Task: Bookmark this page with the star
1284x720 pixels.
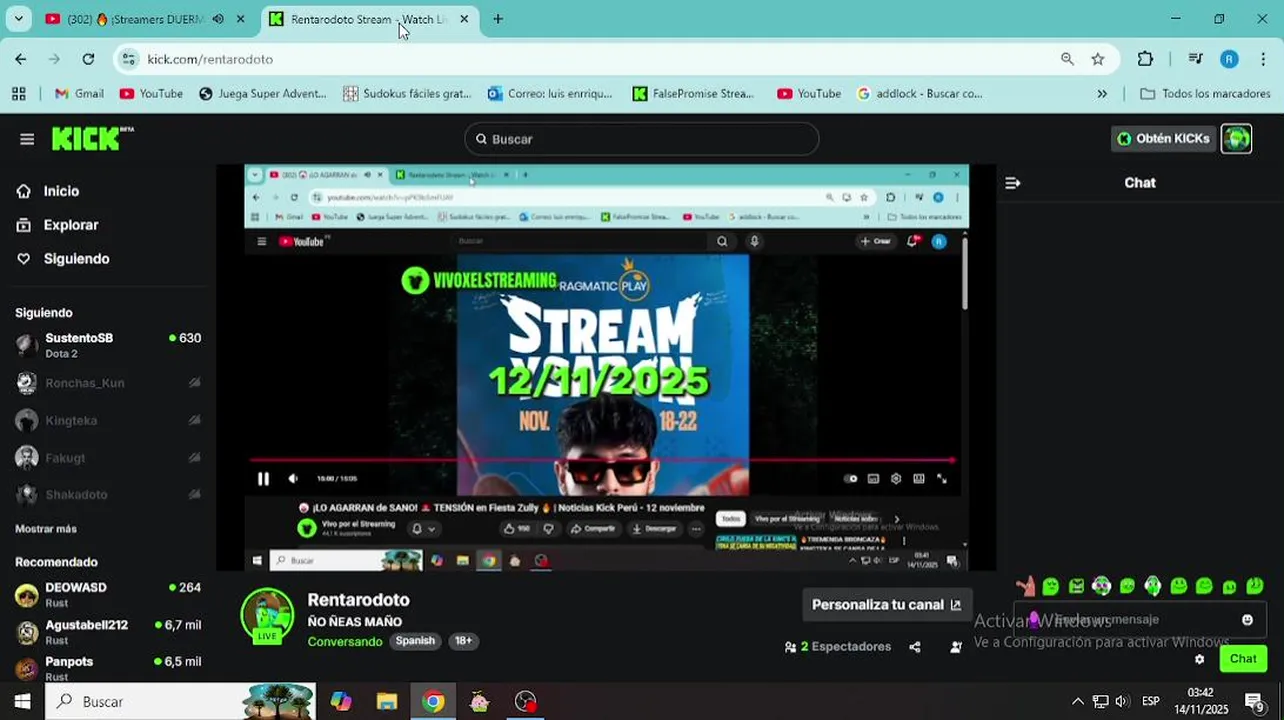Action: coord(1098,59)
